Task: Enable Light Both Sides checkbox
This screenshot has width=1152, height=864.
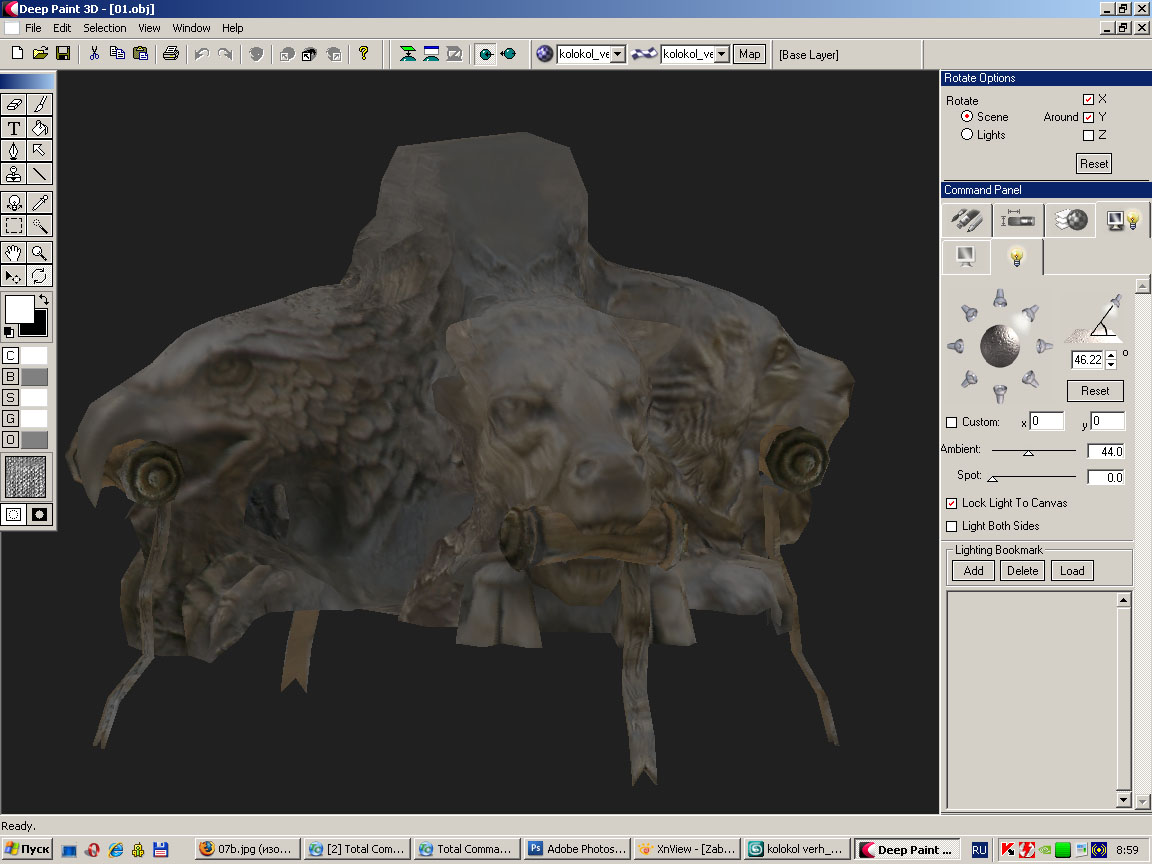Action: pos(952,526)
